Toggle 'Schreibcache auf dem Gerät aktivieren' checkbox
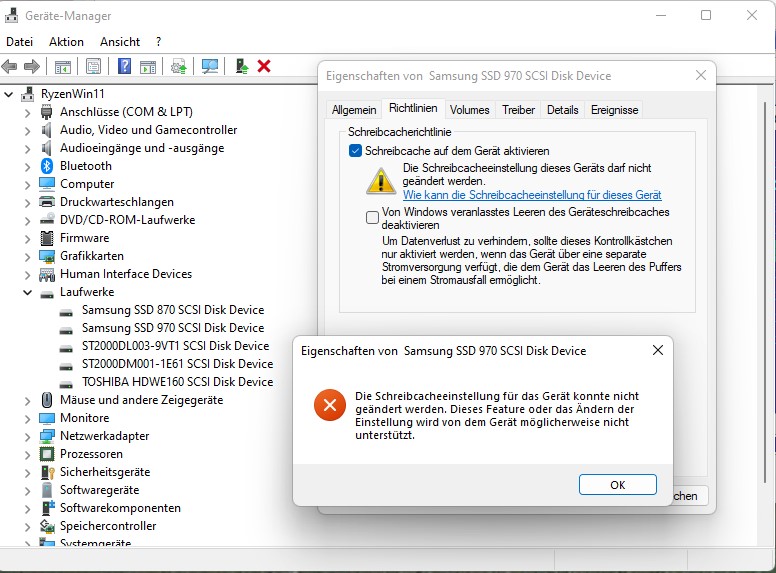 click(355, 151)
